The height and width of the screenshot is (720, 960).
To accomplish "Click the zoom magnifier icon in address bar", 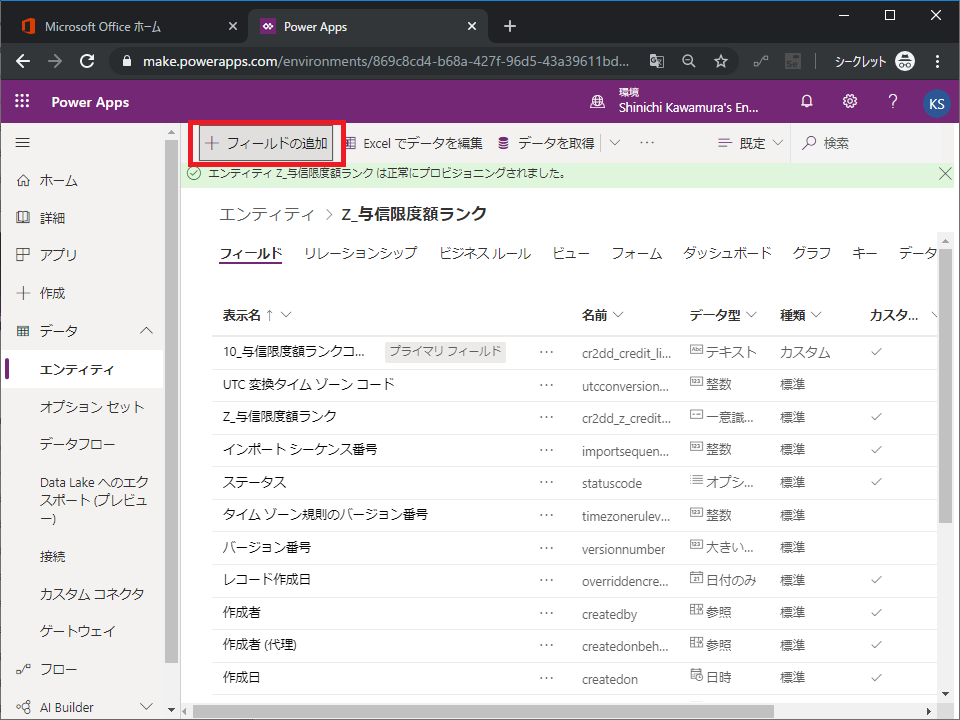I will [689, 61].
